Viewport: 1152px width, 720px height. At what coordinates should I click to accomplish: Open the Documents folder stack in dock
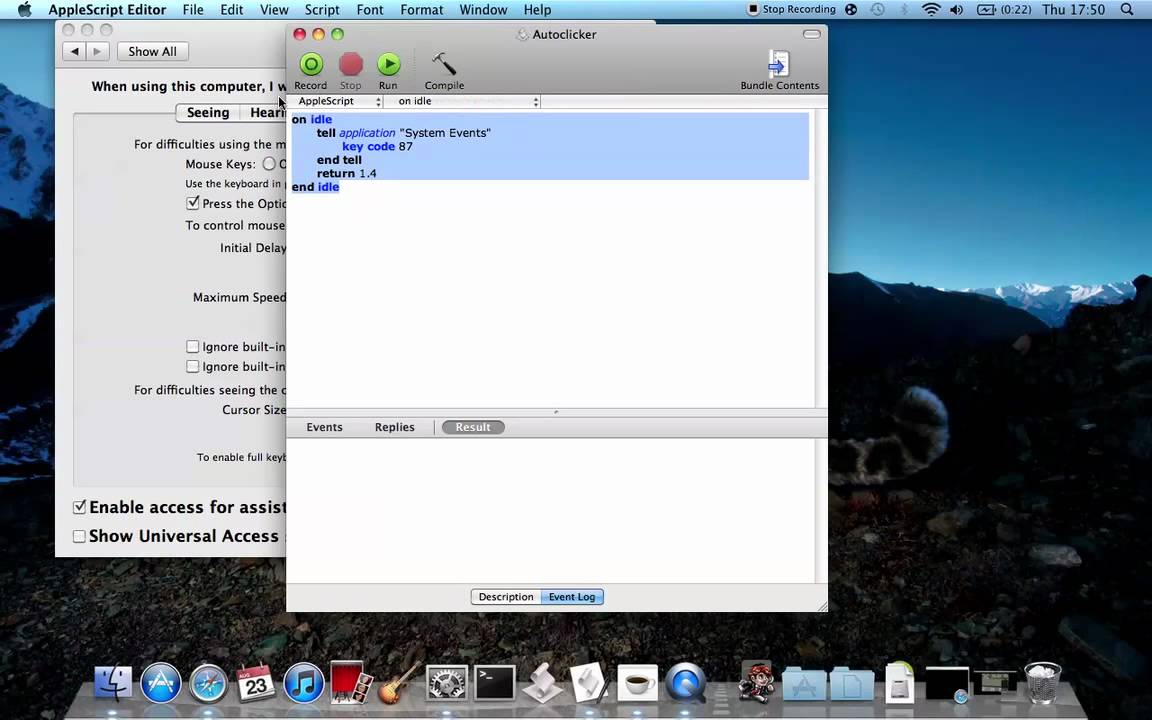point(852,685)
